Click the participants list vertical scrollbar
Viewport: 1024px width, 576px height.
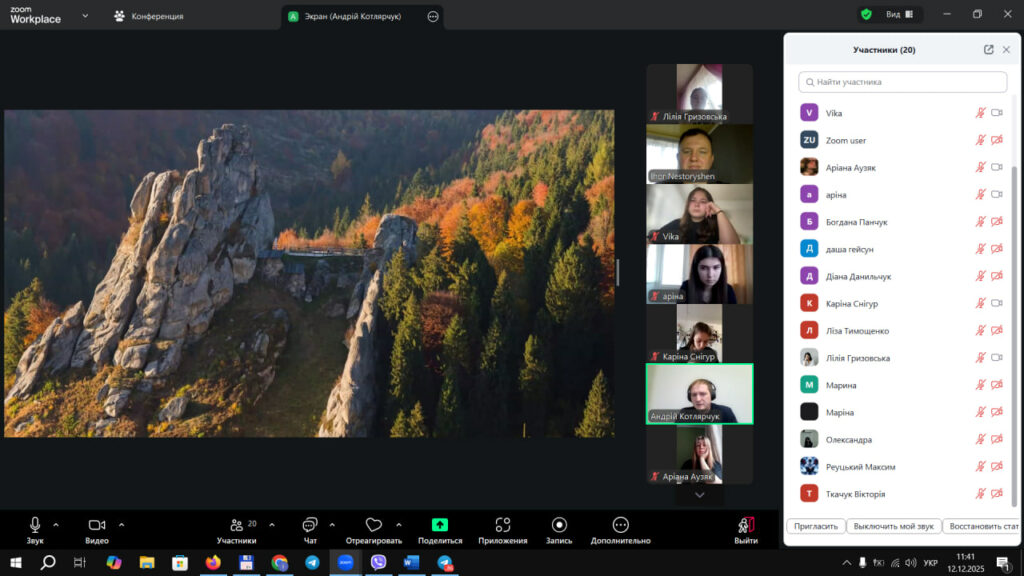[x=1015, y=300]
